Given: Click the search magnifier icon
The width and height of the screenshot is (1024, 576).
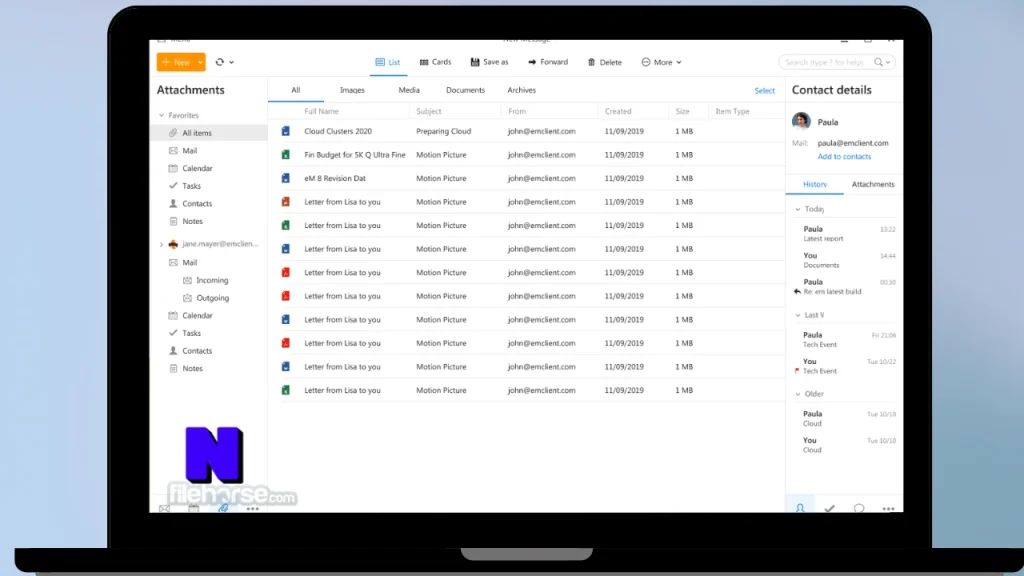Looking at the screenshot, I should click(x=878, y=62).
